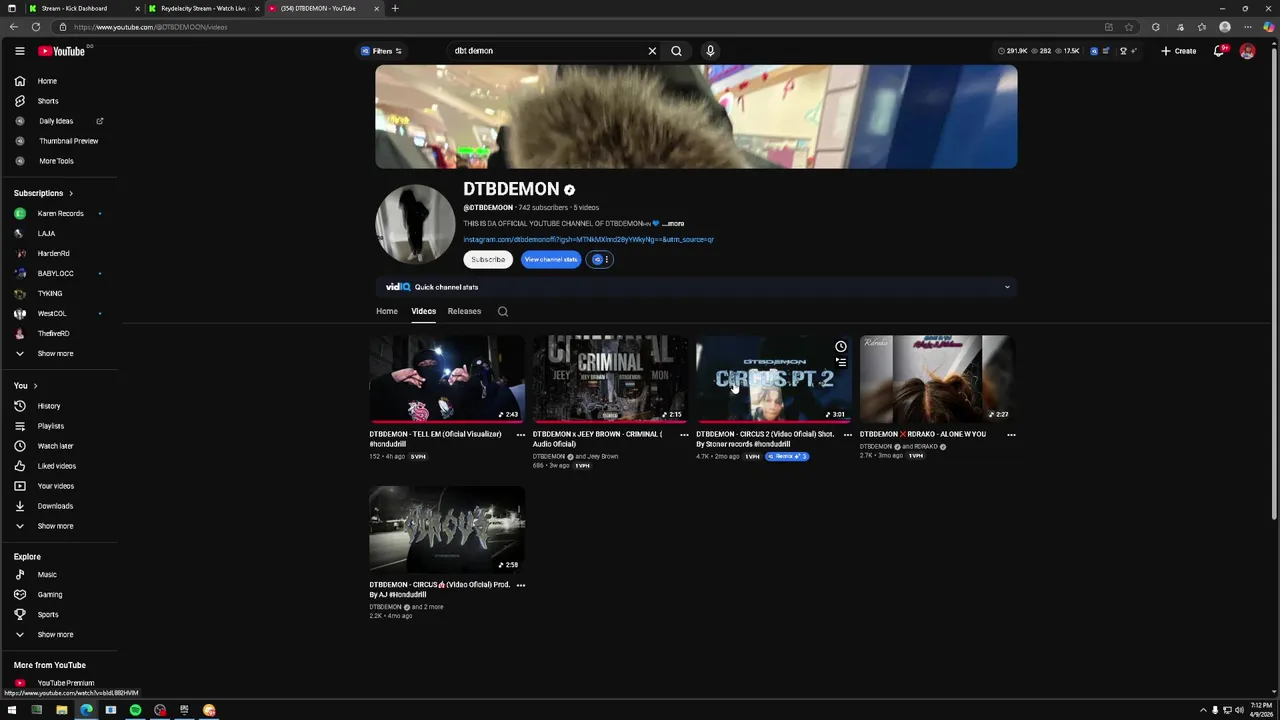1280x720 pixels.
Task: Expand the You section heading
Action: click(25, 386)
